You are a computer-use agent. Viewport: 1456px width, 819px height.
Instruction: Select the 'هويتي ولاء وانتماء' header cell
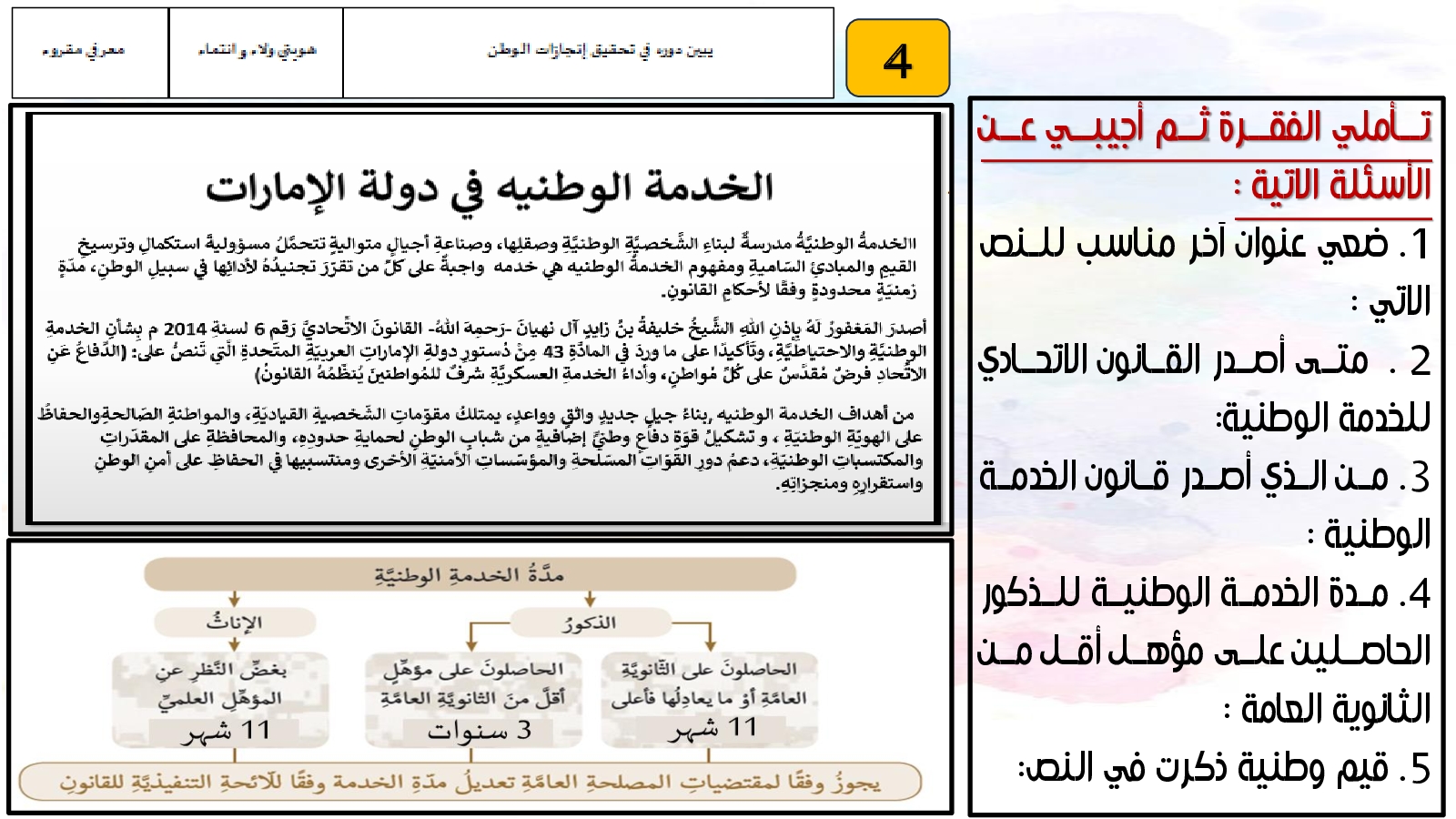point(256,52)
